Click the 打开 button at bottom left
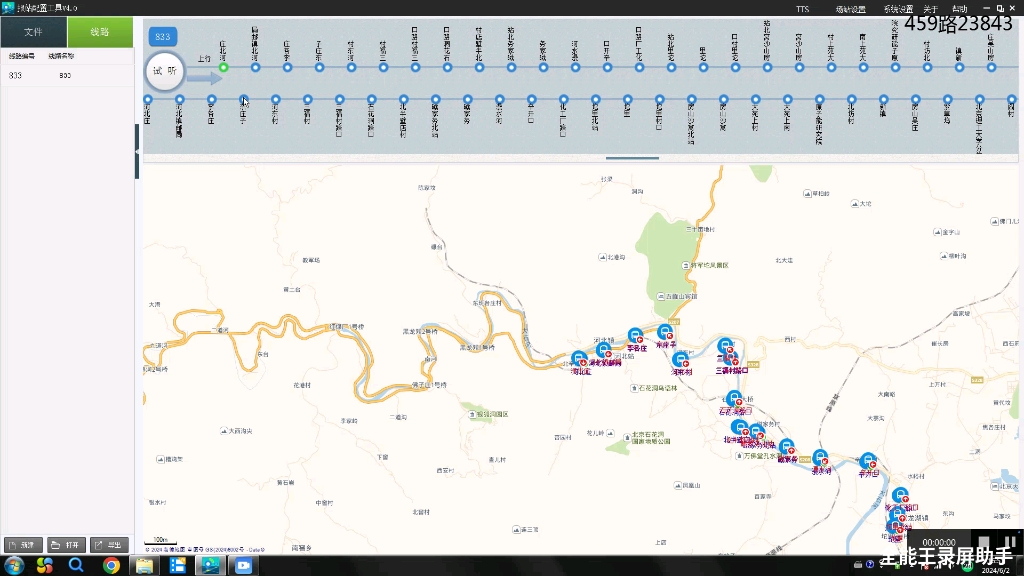1024x576 pixels. click(x=66, y=545)
